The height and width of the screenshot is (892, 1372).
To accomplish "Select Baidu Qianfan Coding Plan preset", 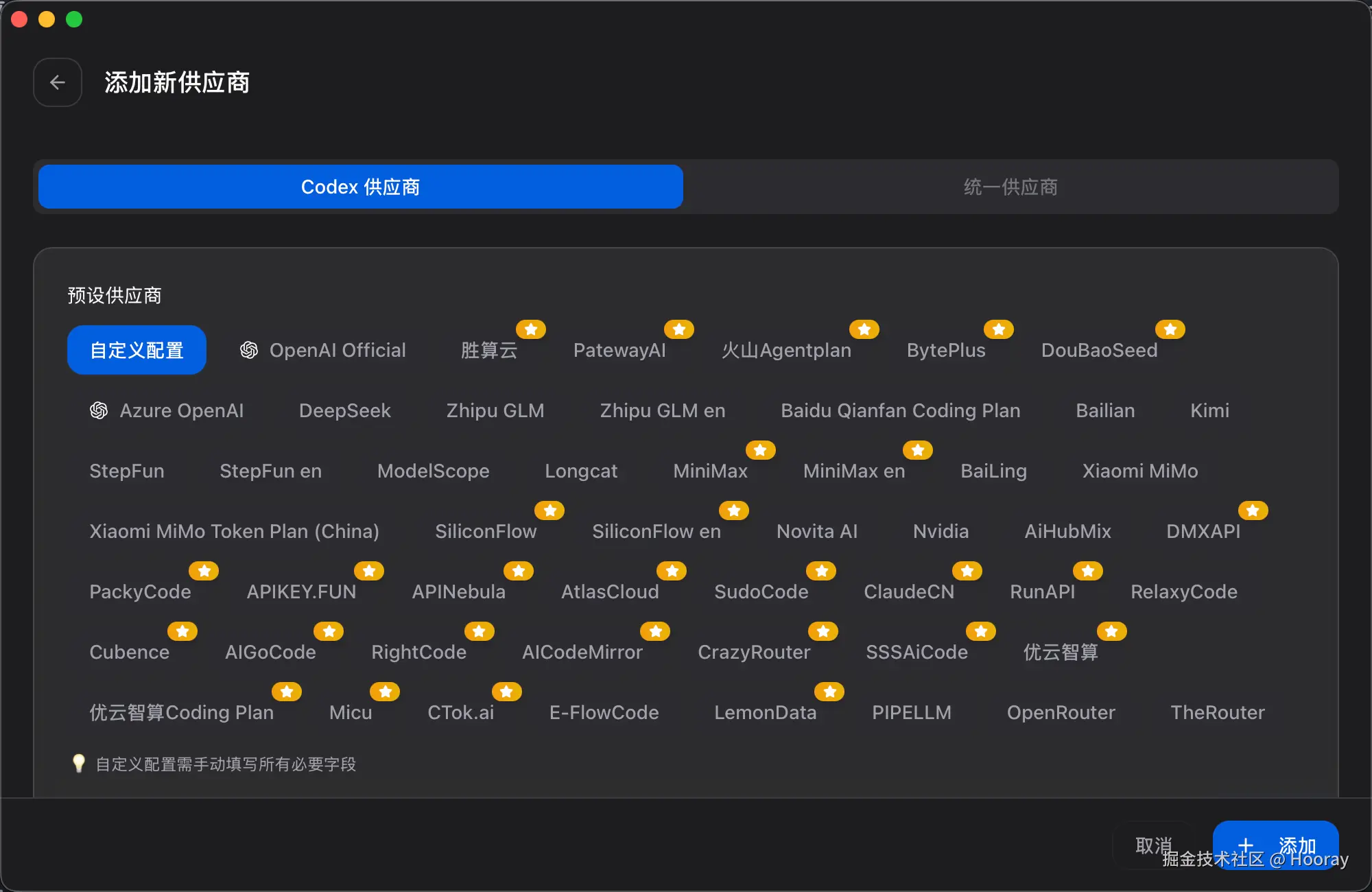I will (901, 410).
